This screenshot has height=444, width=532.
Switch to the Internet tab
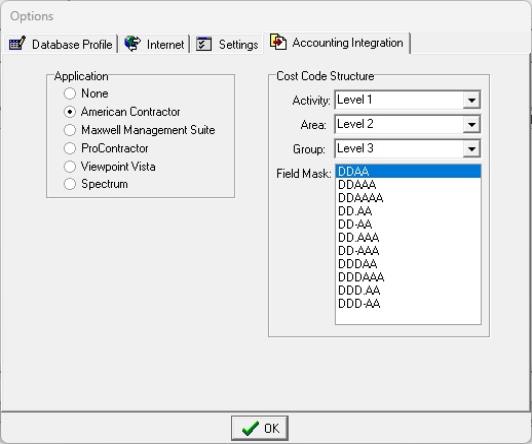[154, 44]
